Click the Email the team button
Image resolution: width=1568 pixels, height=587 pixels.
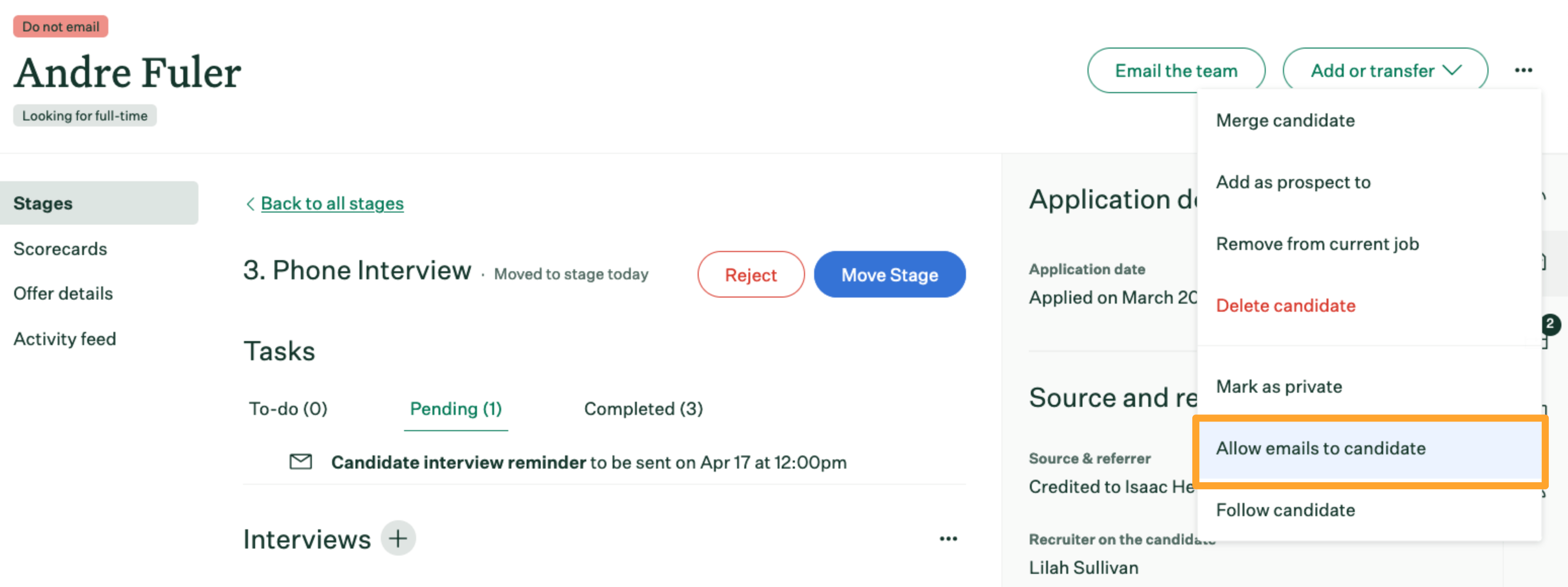point(1176,70)
